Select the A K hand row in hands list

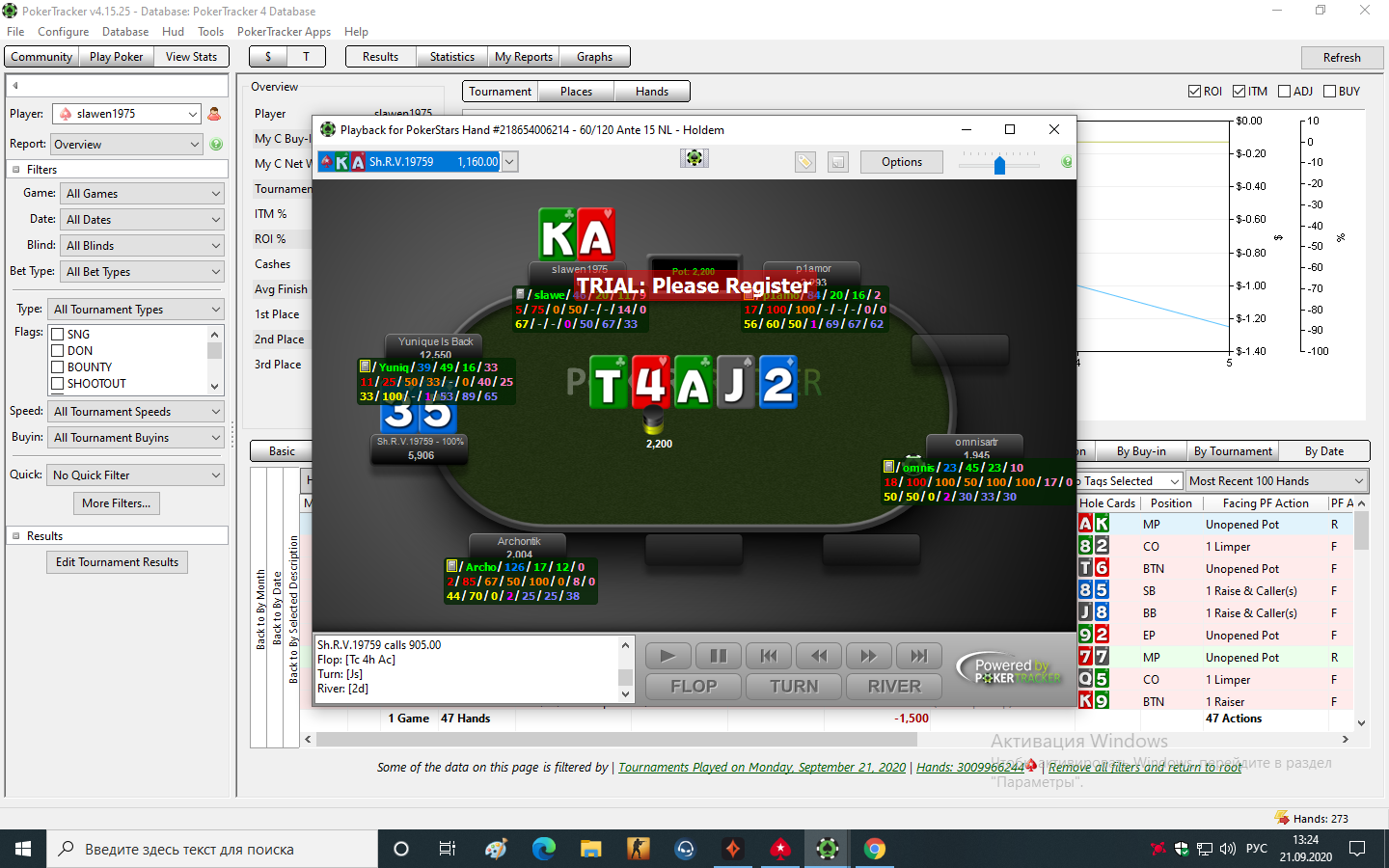pos(1215,525)
